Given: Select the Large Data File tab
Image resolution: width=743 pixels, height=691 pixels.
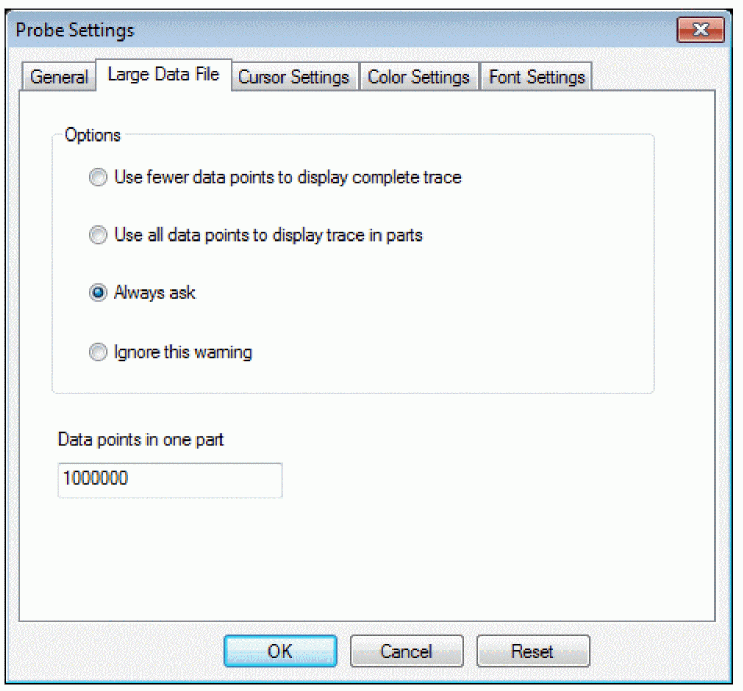Looking at the screenshot, I should (163, 74).
